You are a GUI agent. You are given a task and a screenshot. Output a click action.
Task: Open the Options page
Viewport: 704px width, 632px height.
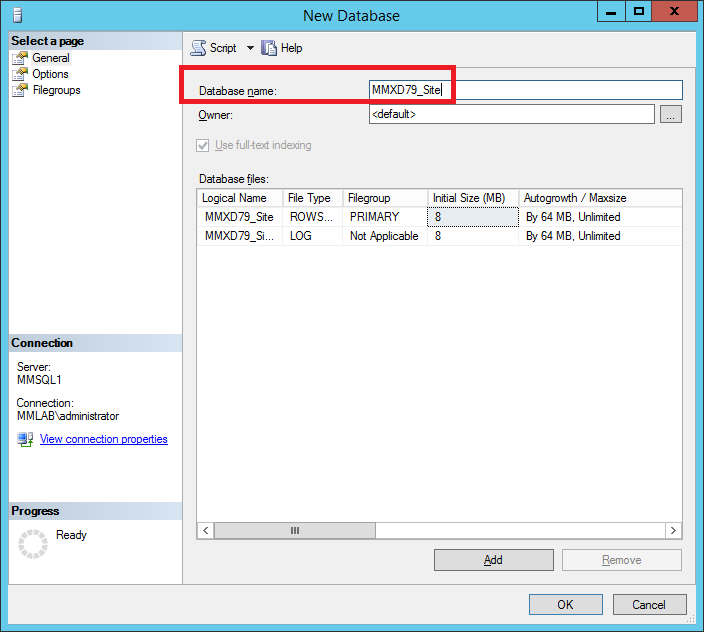50,74
